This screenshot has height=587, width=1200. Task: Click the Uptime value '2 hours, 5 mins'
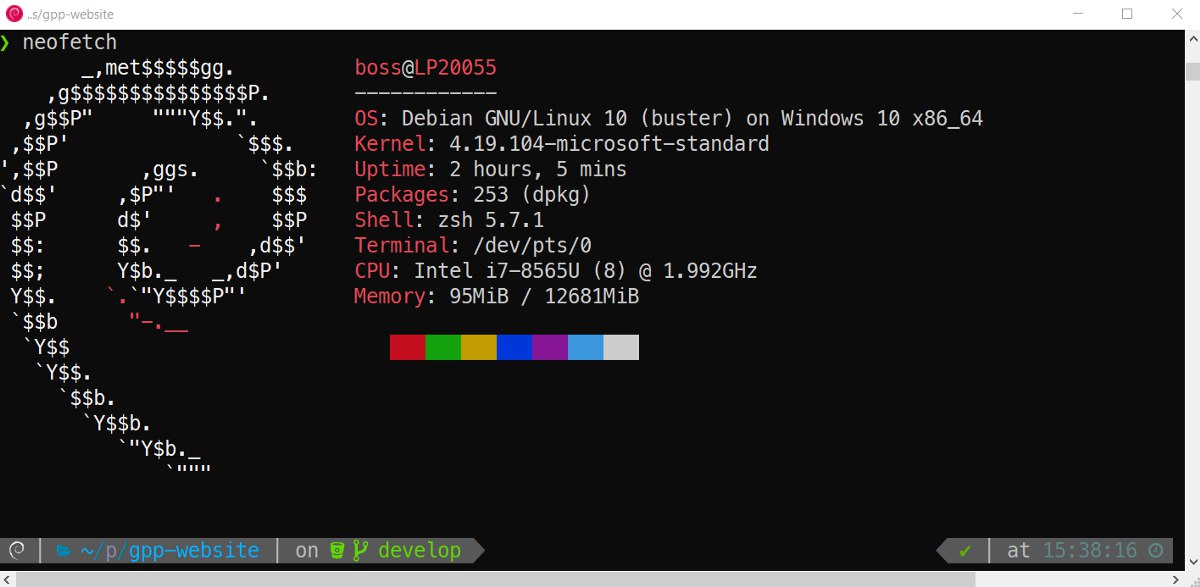point(538,169)
